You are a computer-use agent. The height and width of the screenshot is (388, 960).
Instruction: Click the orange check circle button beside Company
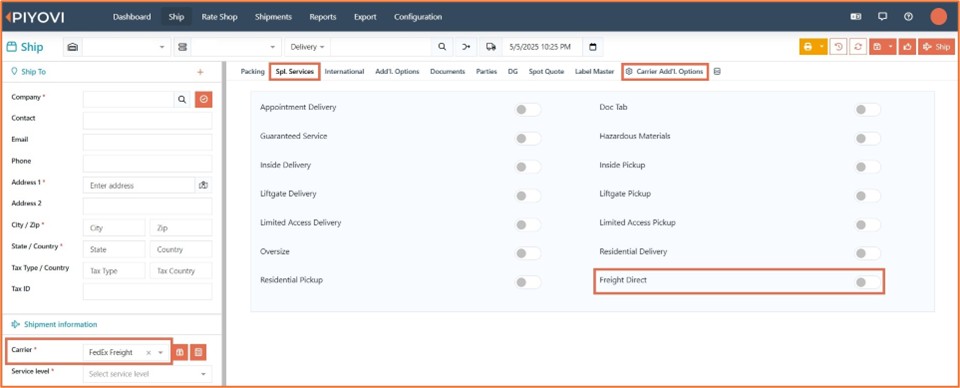click(x=204, y=99)
